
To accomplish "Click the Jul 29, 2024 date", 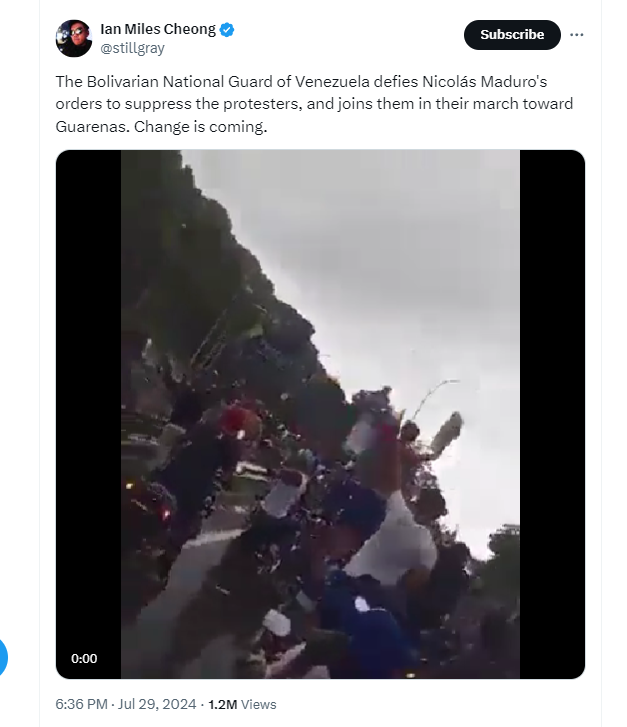I will (x=157, y=704).
